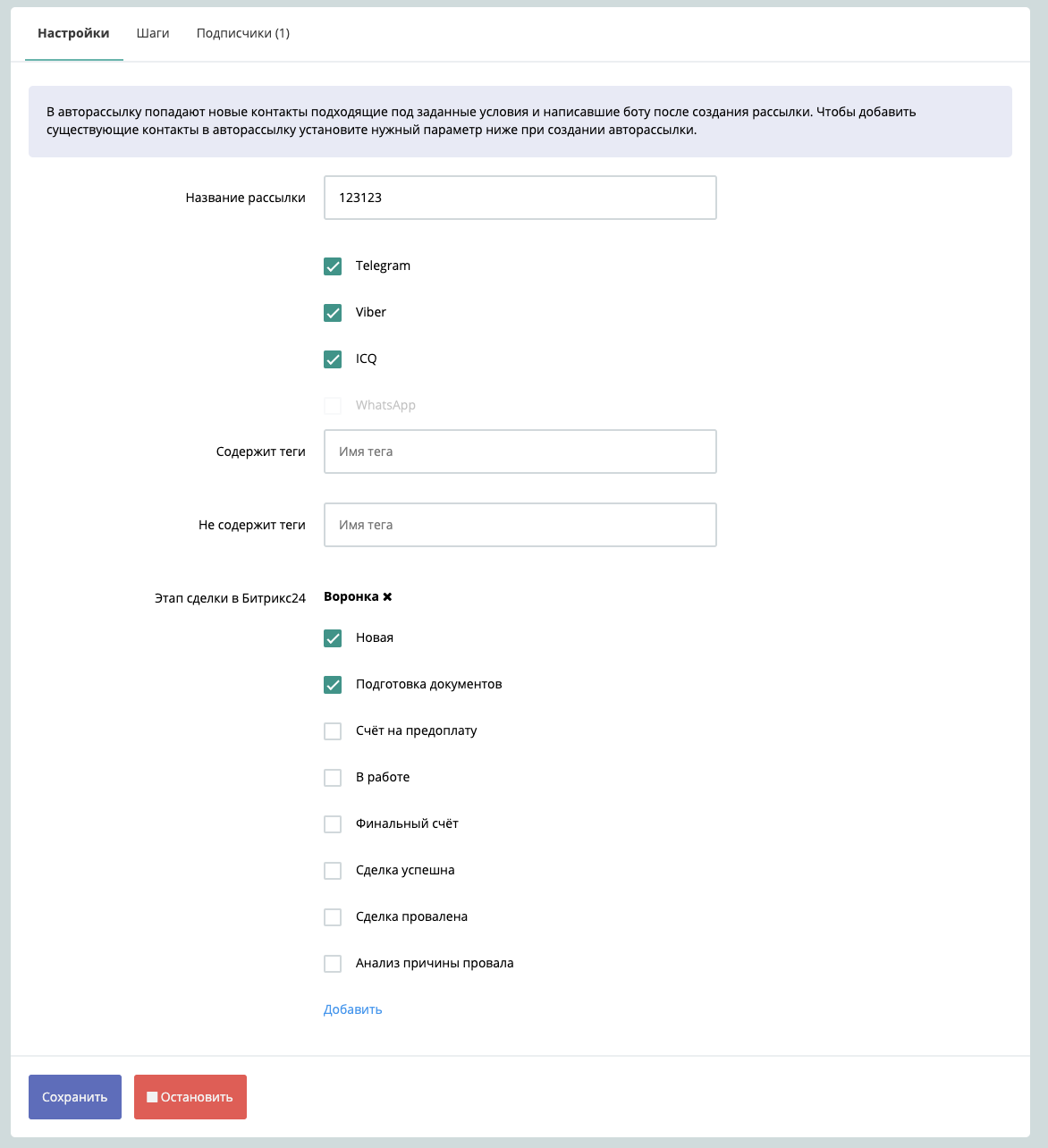Click the Содержит теги tag field
1048x1148 pixels.
(x=520, y=452)
